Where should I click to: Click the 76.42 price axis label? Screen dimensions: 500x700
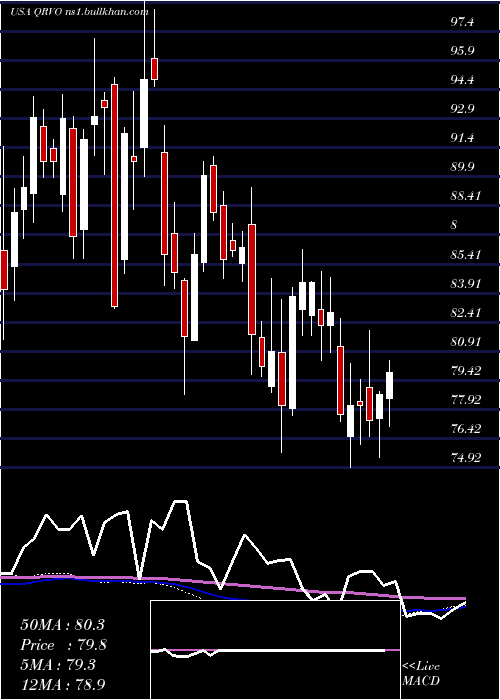pos(466,429)
